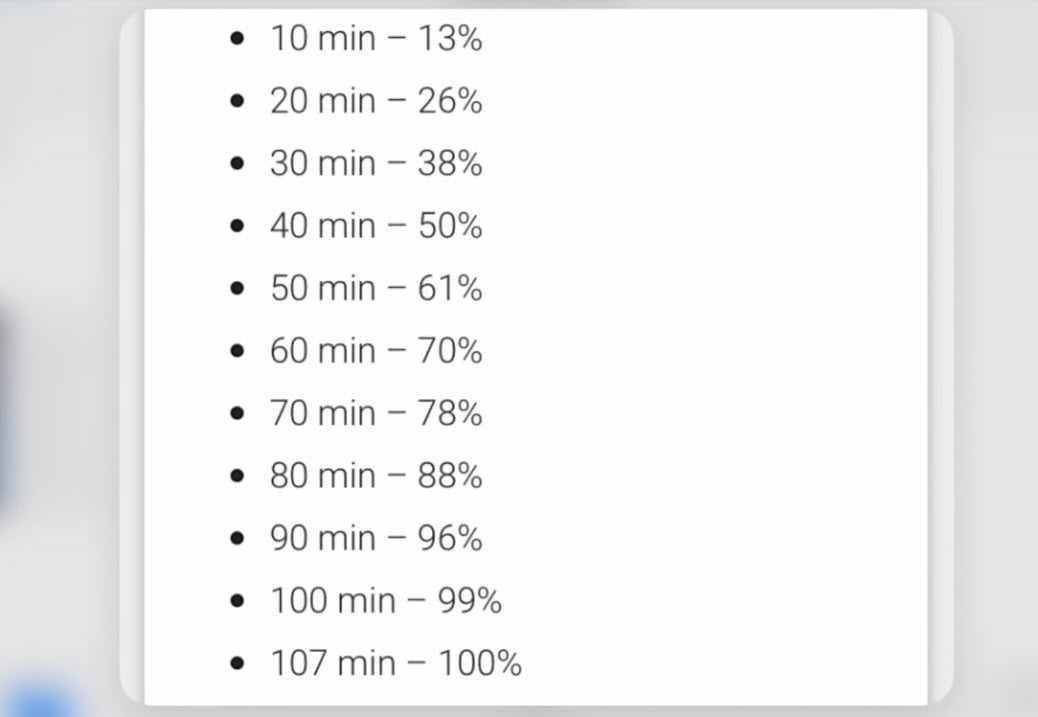Select the "60 min – 70%" line
This screenshot has height=717, width=1038.
coord(376,351)
